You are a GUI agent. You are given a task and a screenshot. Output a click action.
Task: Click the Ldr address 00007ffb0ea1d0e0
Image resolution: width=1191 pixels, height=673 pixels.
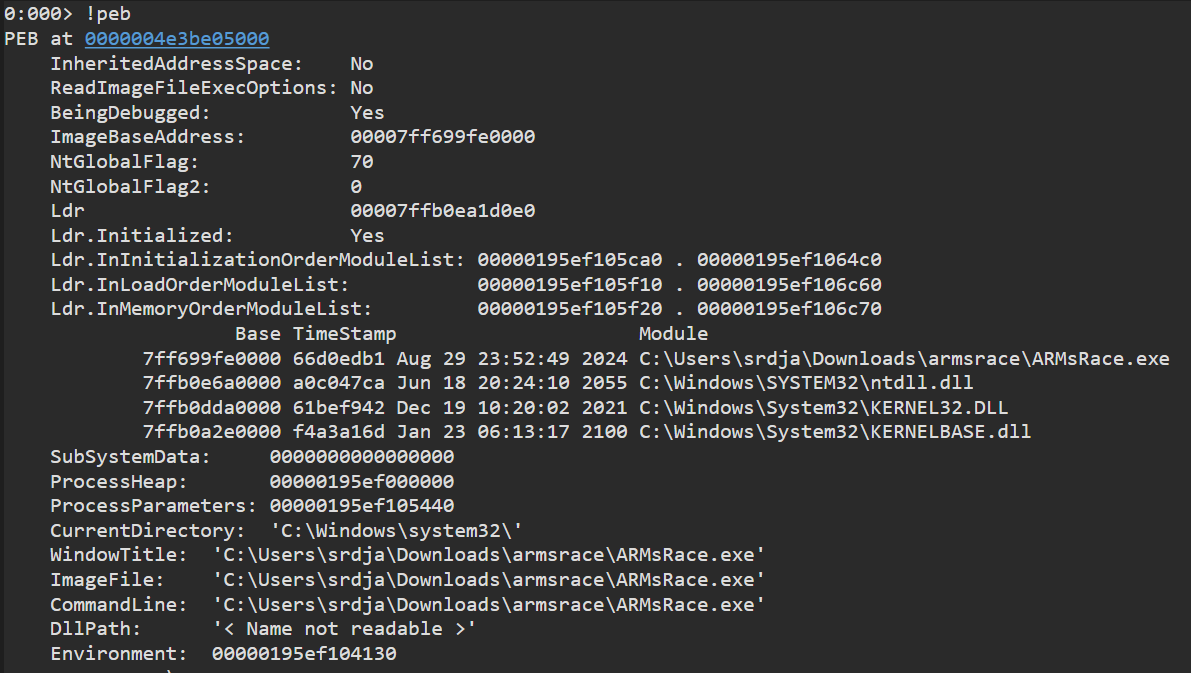coord(443,211)
